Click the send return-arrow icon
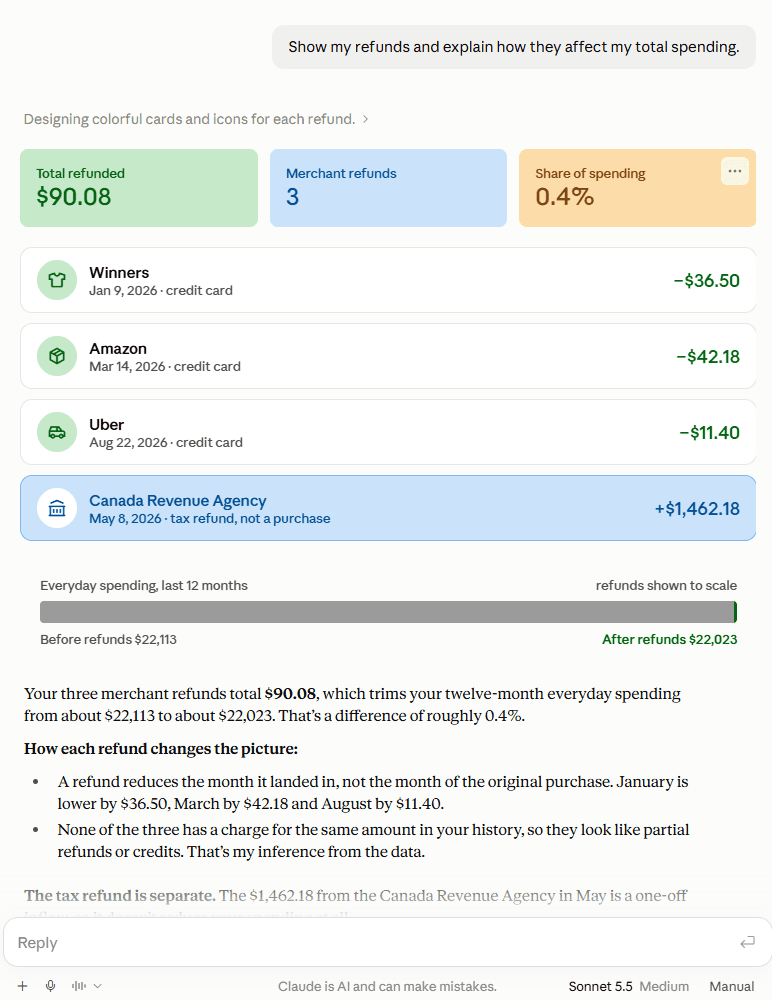This screenshot has height=1000, width=772. pos(747,942)
